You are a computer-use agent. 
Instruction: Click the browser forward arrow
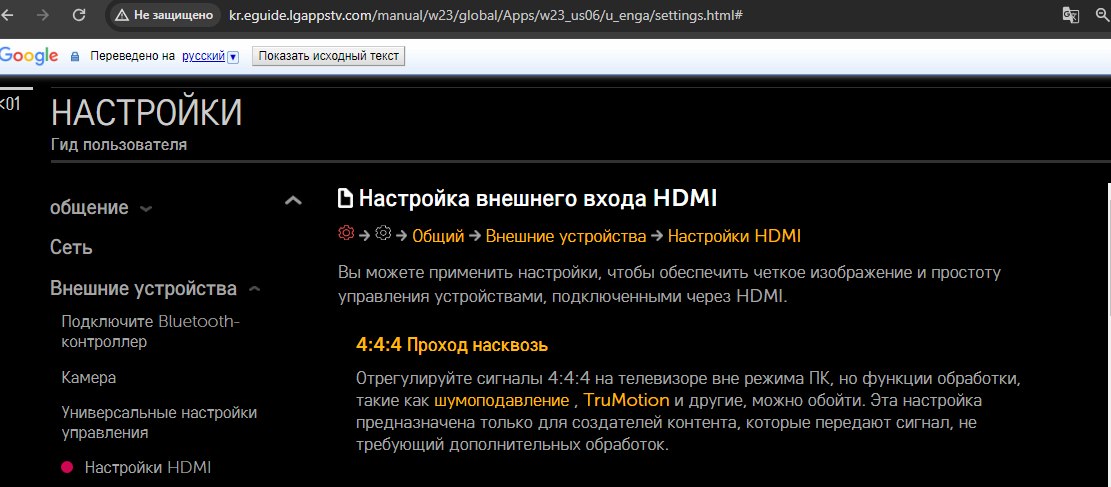pos(43,15)
